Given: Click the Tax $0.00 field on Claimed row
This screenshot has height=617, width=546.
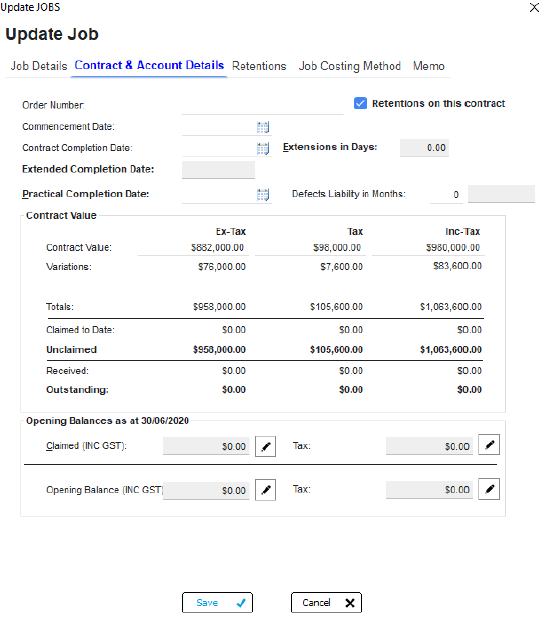Looking at the screenshot, I should [x=429, y=446].
